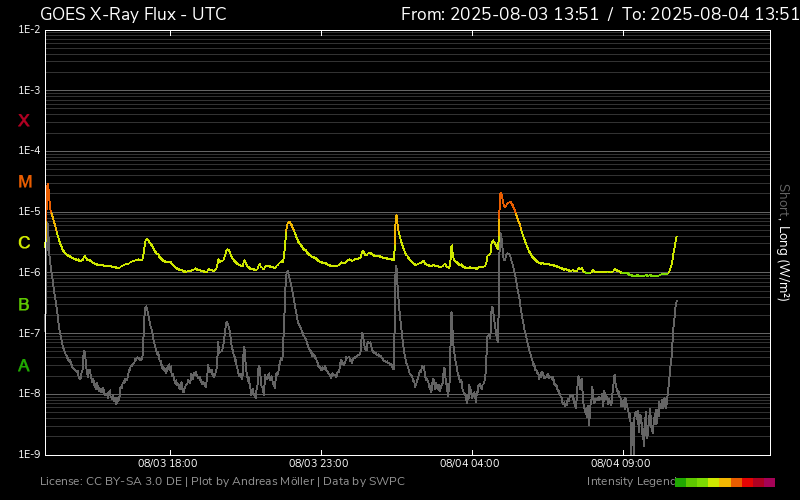Click the Intensity Legend text label

pyautogui.click(x=629, y=482)
